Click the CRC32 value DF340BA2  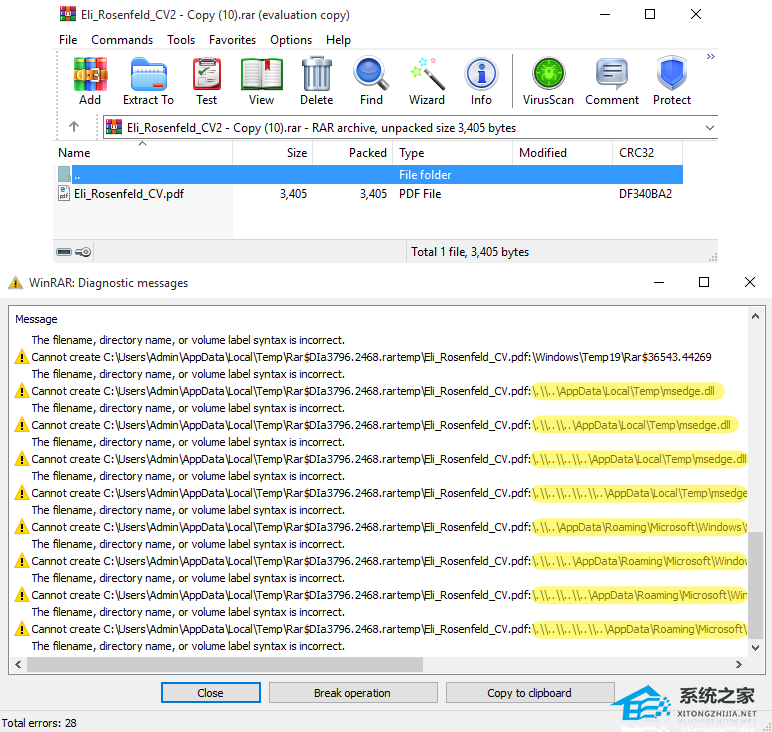[x=645, y=194]
